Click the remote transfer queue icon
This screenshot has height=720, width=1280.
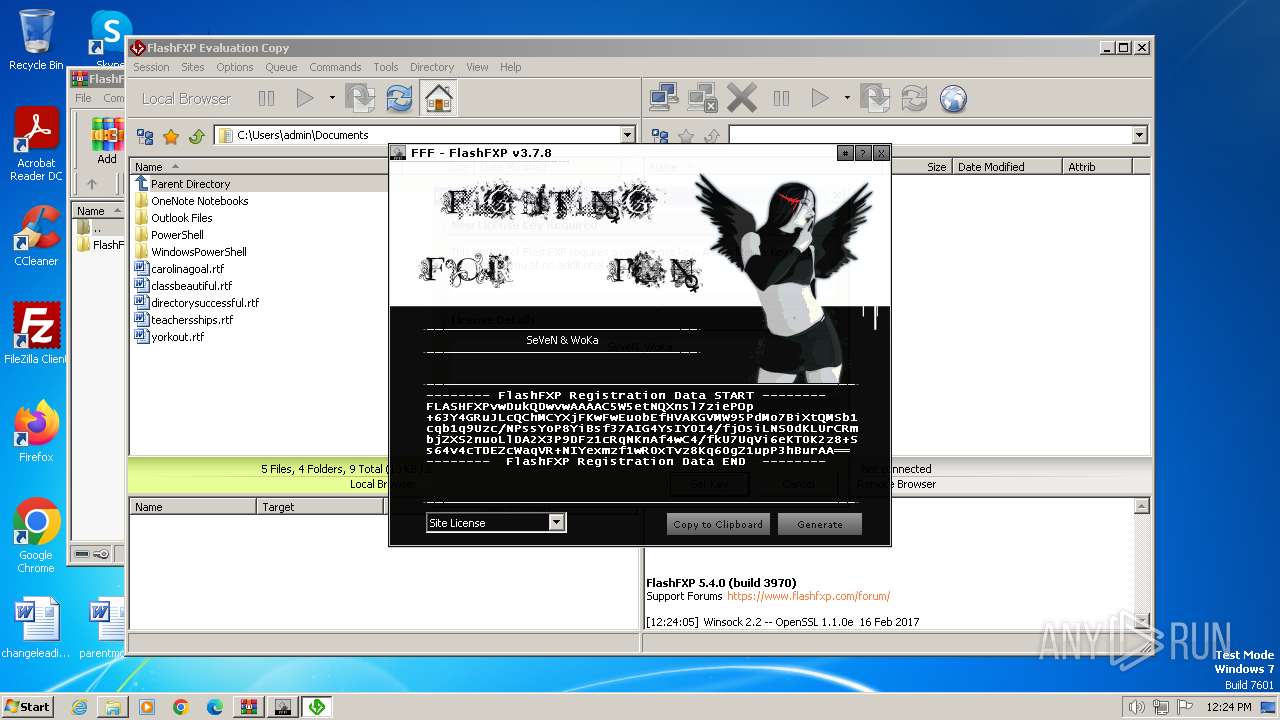[x=875, y=98]
